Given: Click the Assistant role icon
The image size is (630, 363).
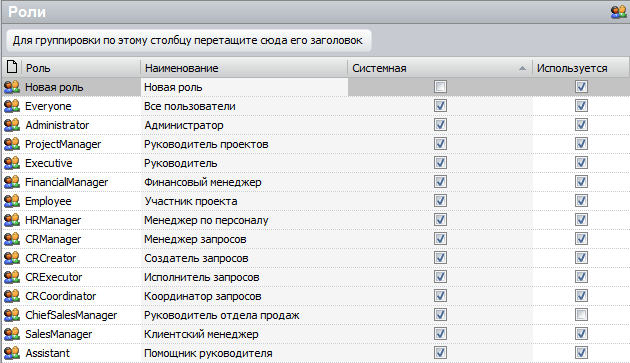Looking at the screenshot, I should (x=12, y=353).
